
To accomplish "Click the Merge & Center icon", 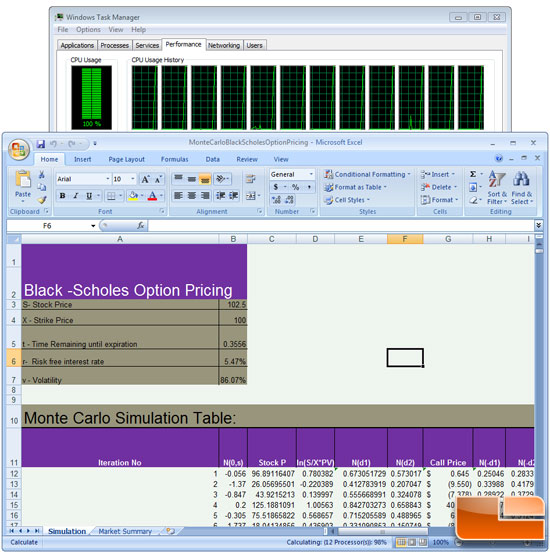I will coord(250,196).
